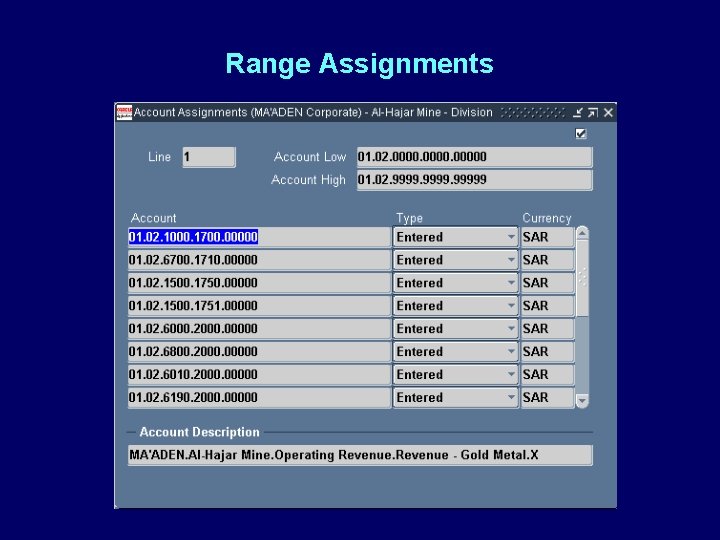Open Type dropdown for account 01.02.1500.1751.00000
The width and height of the screenshot is (720, 540).
456,306
